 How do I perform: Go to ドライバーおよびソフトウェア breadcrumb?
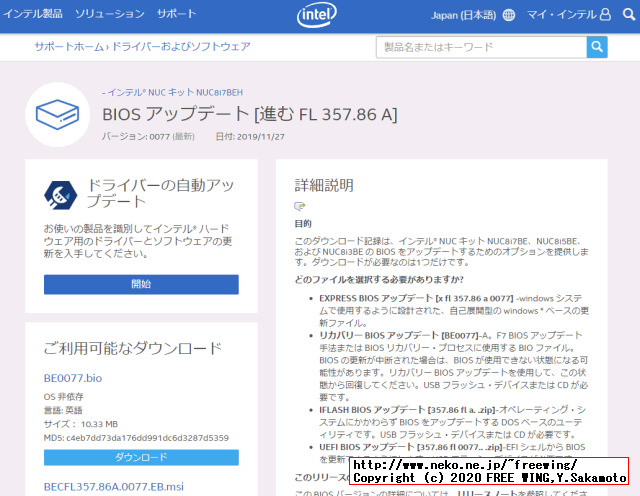click(x=181, y=47)
